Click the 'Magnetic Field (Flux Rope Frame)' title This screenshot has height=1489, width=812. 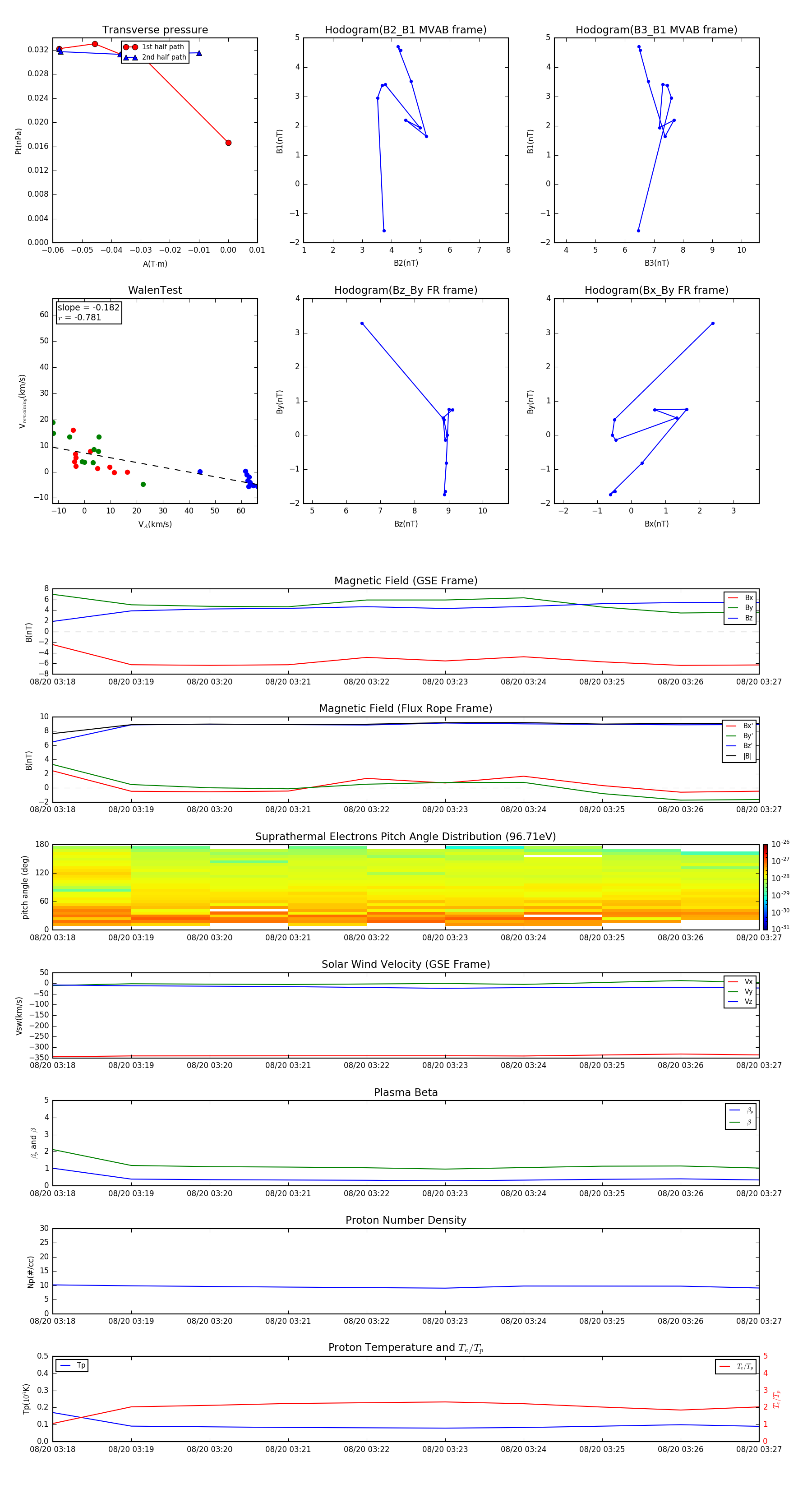coord(406,709)
